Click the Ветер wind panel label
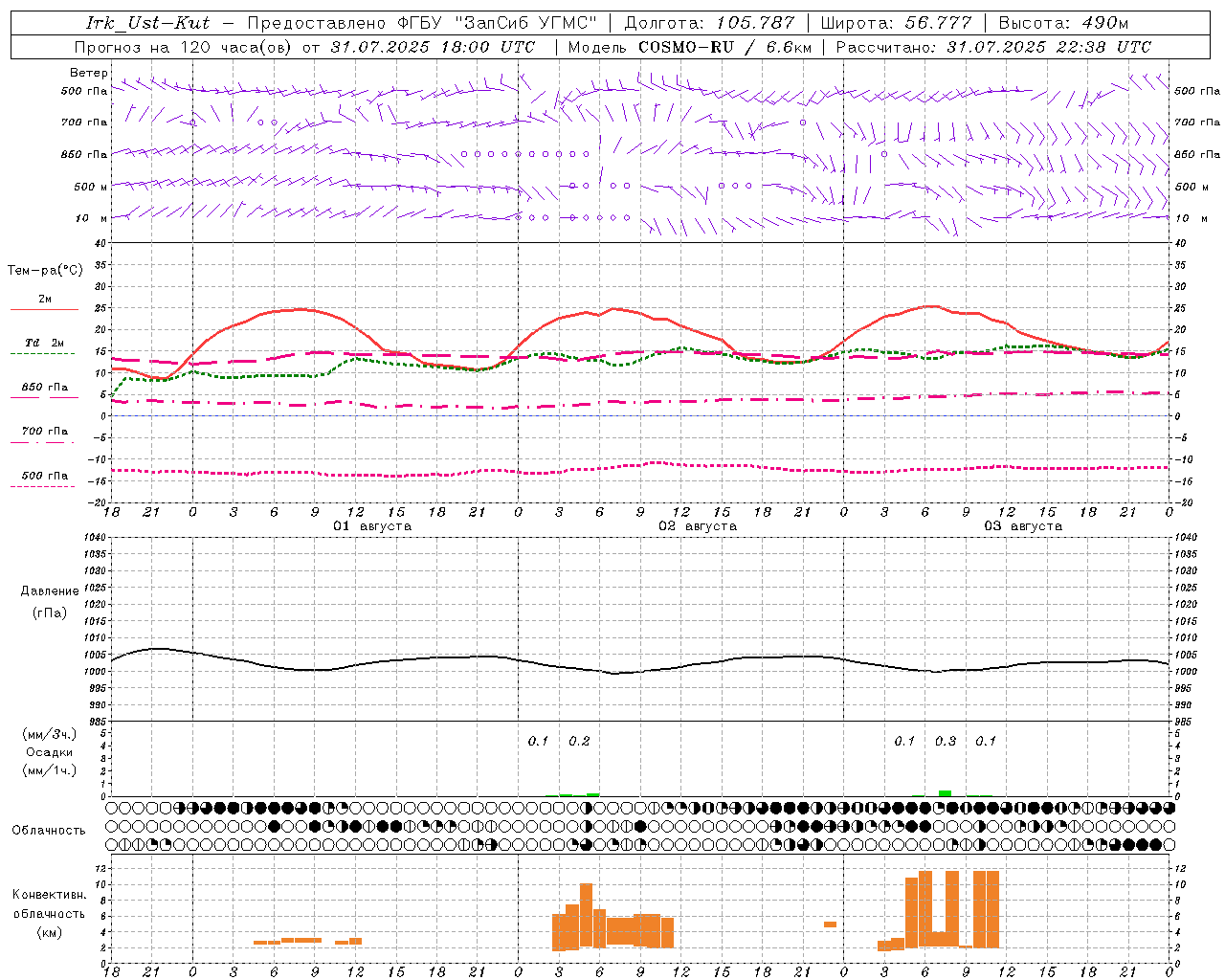This screenshot has height=980, width=1225. point(88,73)
